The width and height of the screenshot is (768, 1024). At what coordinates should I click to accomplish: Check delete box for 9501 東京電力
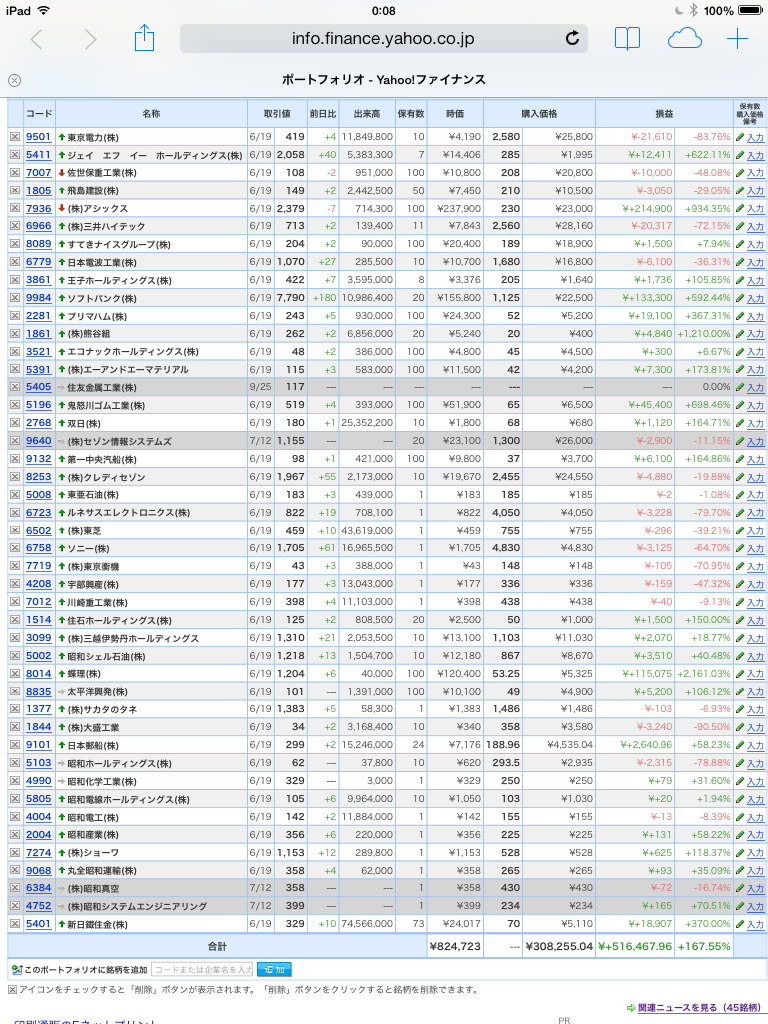14,137
